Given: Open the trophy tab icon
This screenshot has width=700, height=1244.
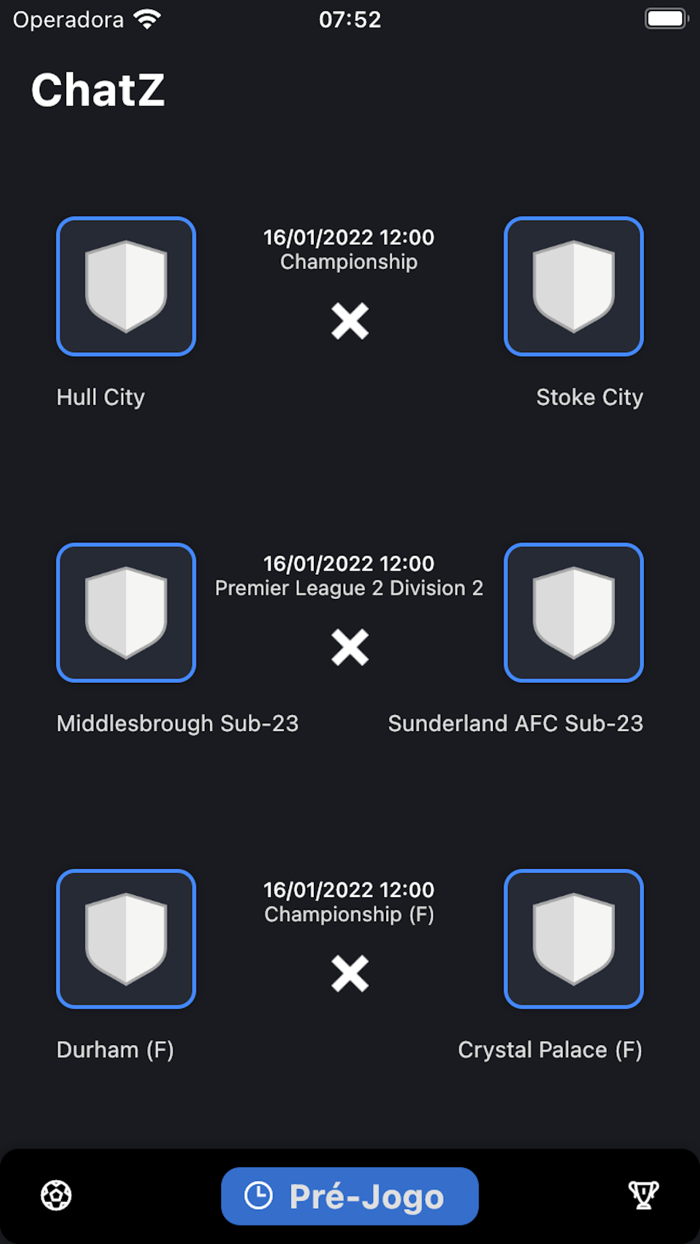Looking at the screenshot, I should coord(643,1195).
